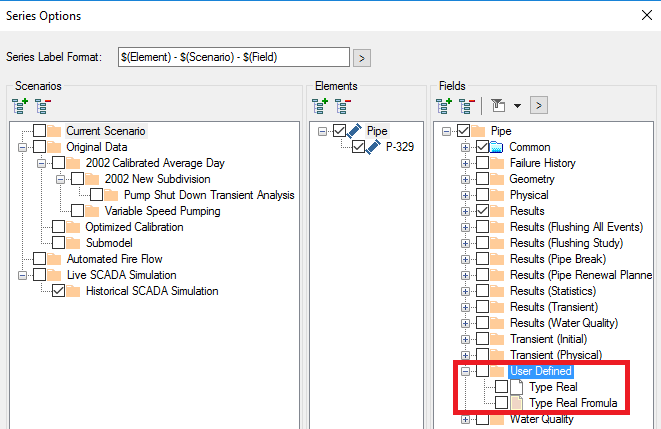Uncheck the P-329 element checkbox

pyautogui.click(x=358, y=147)
